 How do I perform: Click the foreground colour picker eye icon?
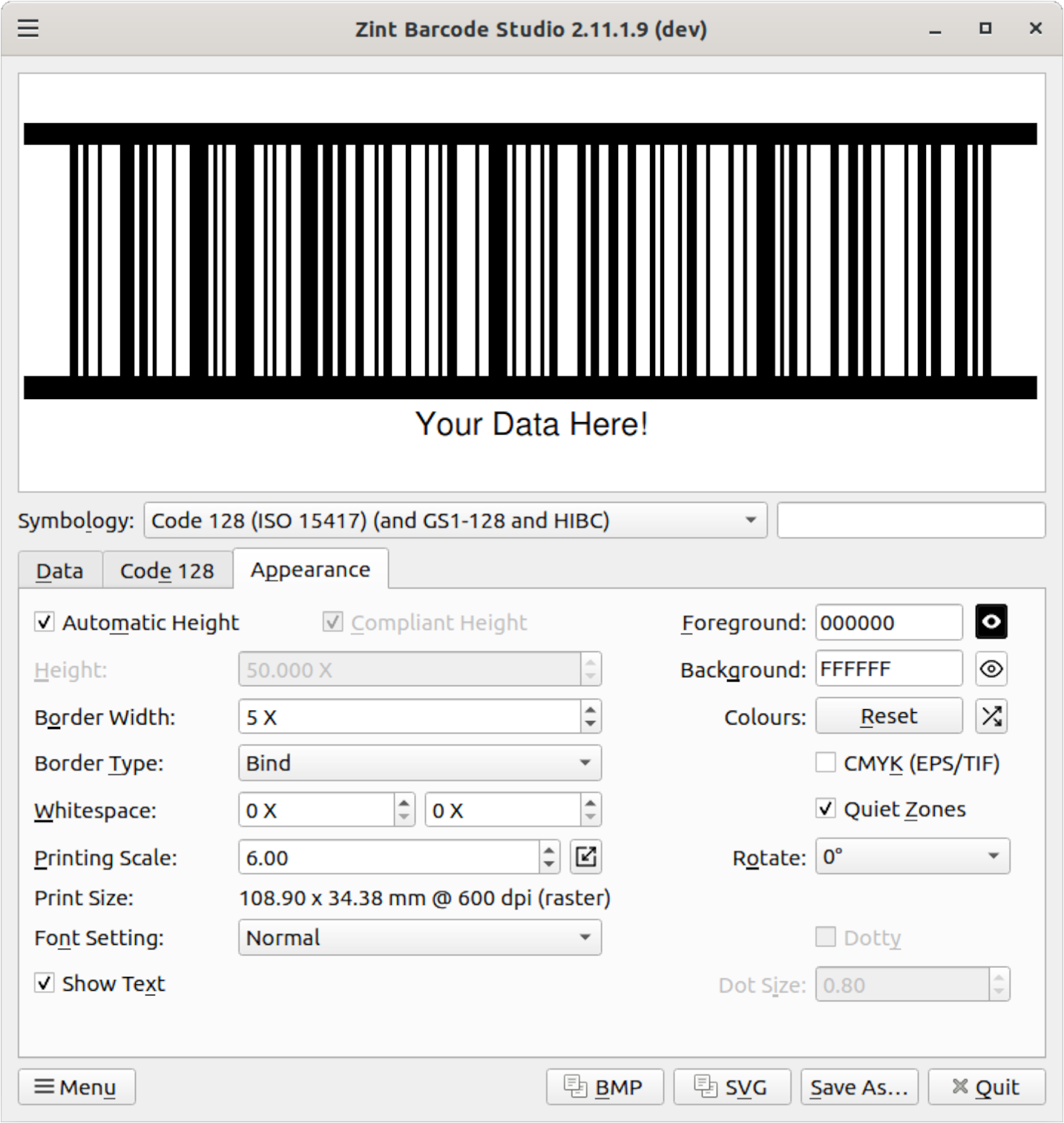991,622
